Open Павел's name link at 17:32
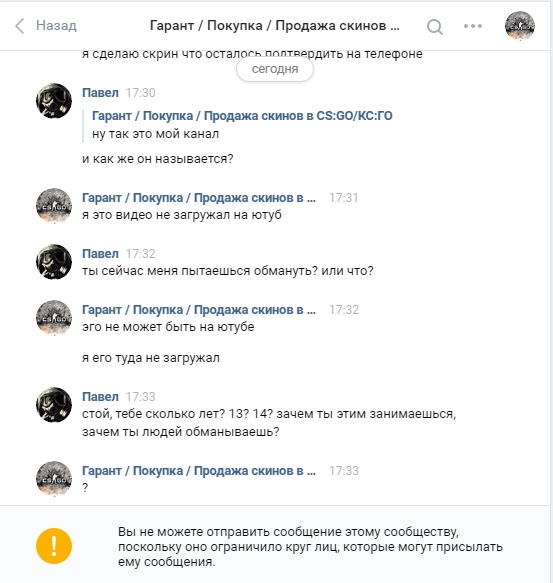553x583 pixels. [x=100, y=254]
